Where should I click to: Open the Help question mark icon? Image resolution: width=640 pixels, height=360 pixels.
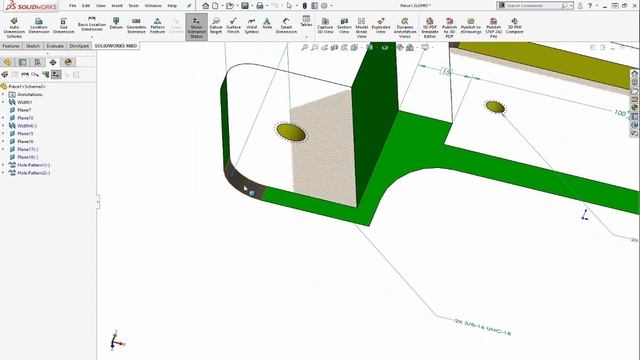click(x=590, y=6)
